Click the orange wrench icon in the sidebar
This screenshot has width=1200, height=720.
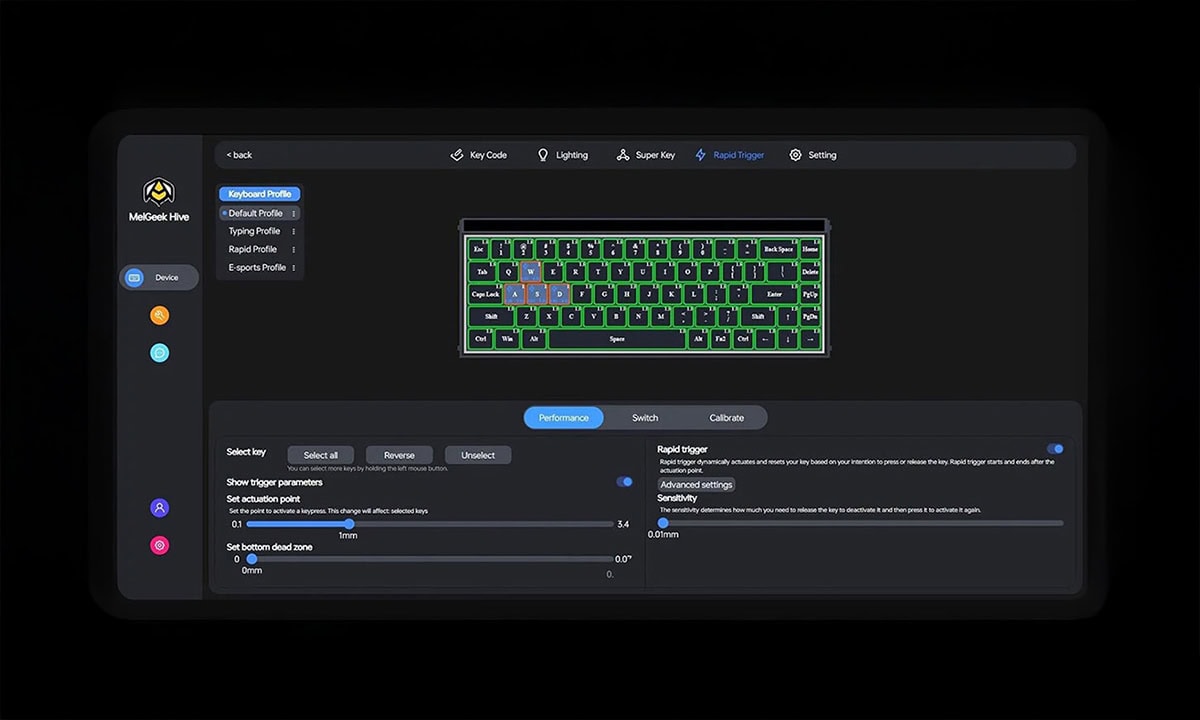pos(159,315)
